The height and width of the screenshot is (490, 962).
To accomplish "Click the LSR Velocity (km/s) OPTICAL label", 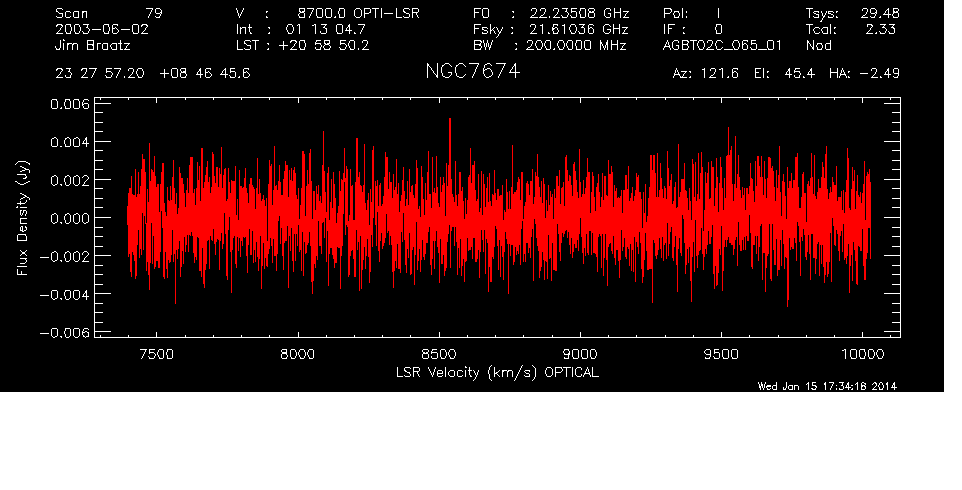I will click(498, 372).
